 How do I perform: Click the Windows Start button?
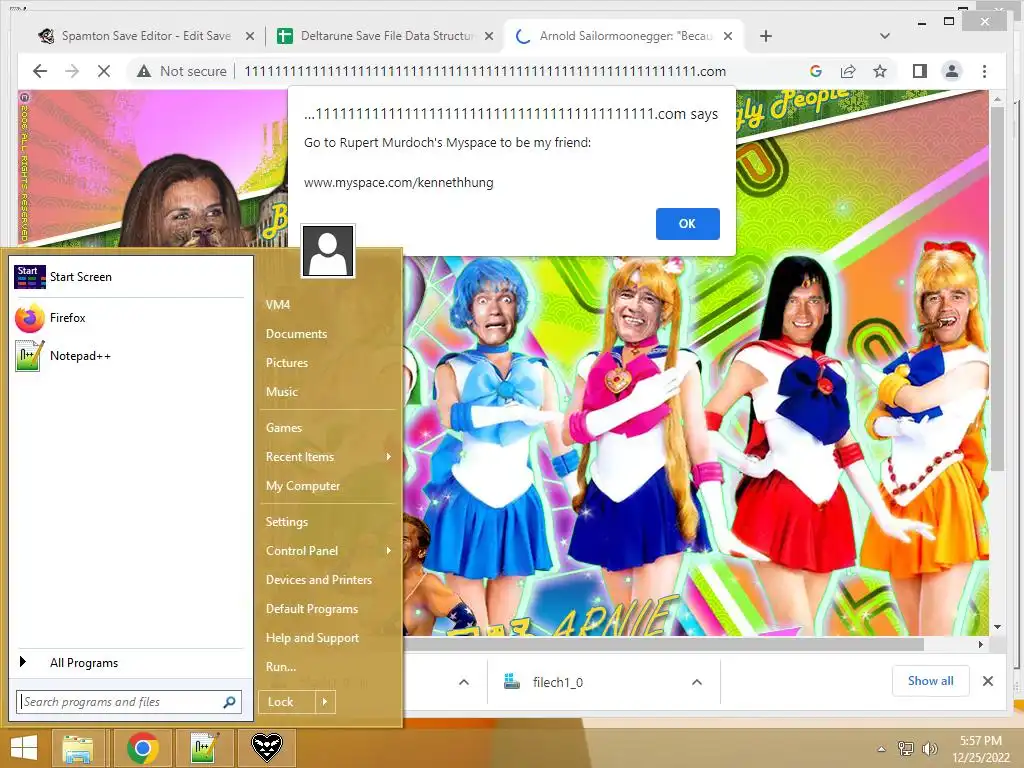(x=25, y=748)
